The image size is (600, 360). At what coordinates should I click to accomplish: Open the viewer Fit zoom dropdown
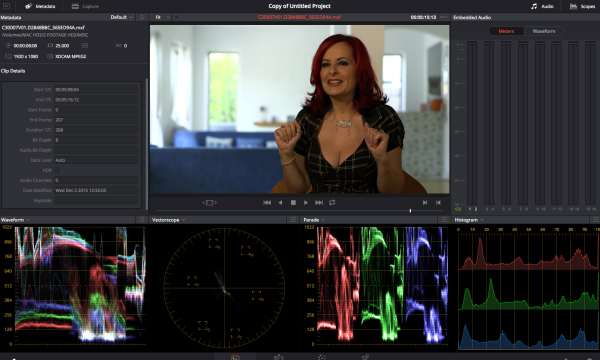pos(162,17)
